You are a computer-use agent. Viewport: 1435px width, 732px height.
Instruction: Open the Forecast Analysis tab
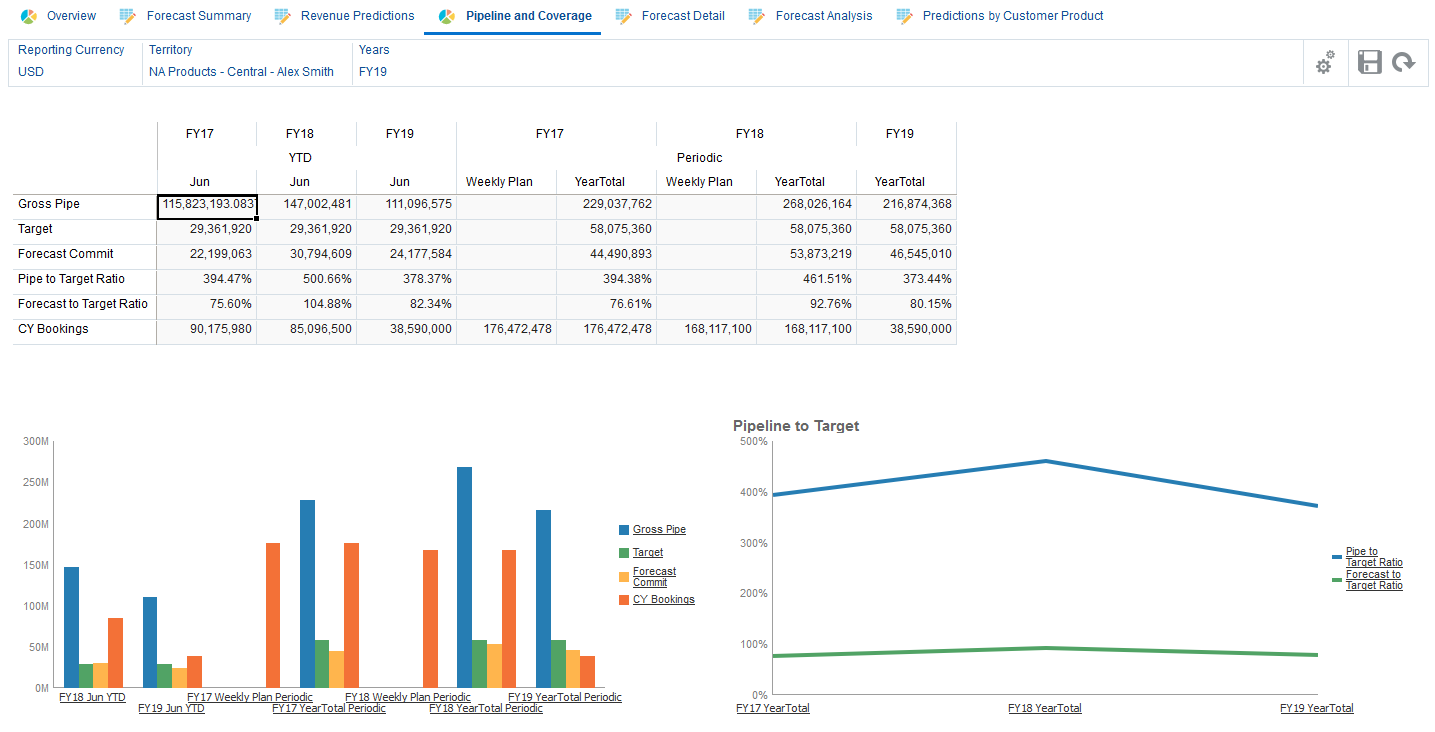823,16
